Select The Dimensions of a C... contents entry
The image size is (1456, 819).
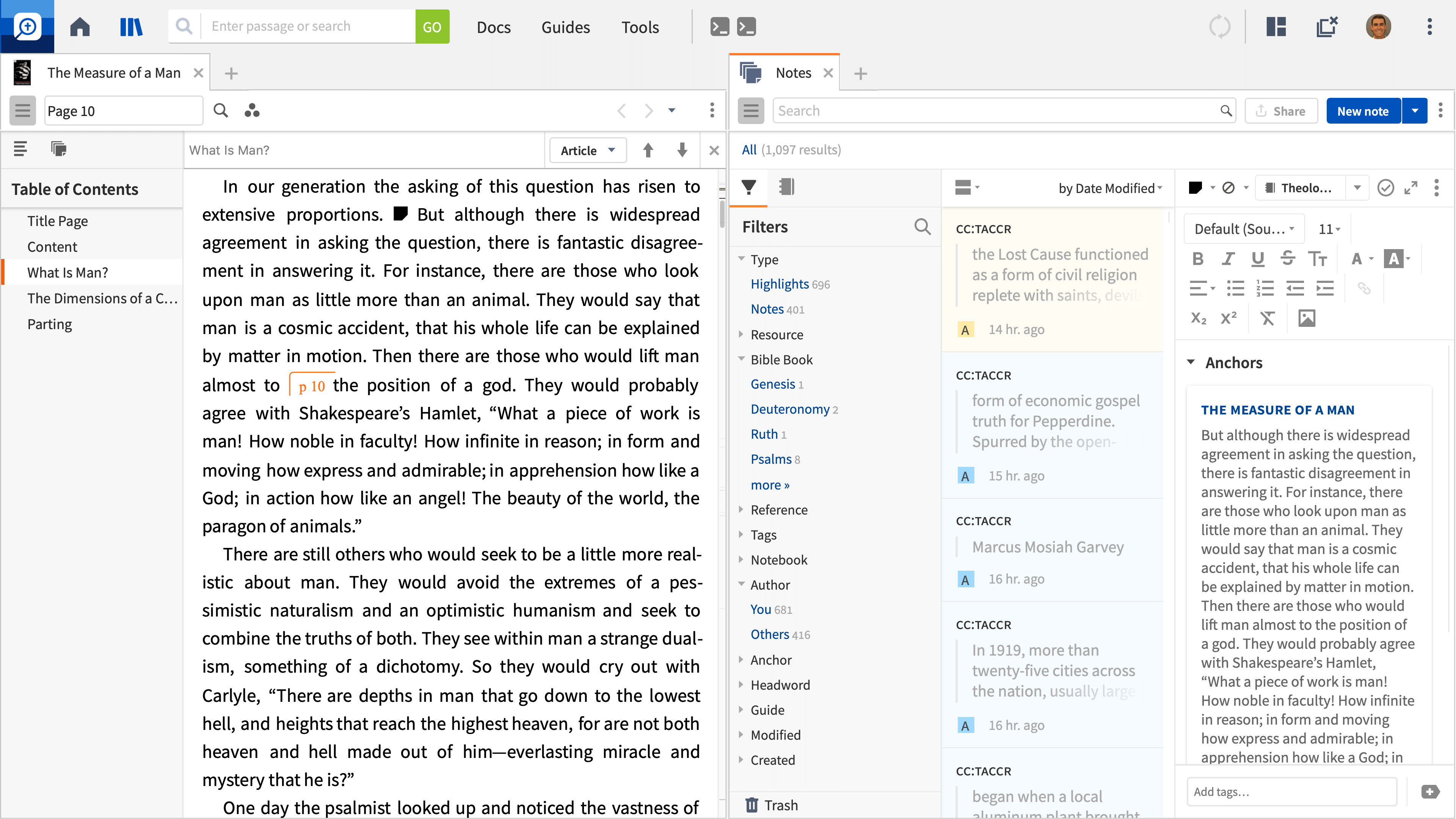point(102,298)
